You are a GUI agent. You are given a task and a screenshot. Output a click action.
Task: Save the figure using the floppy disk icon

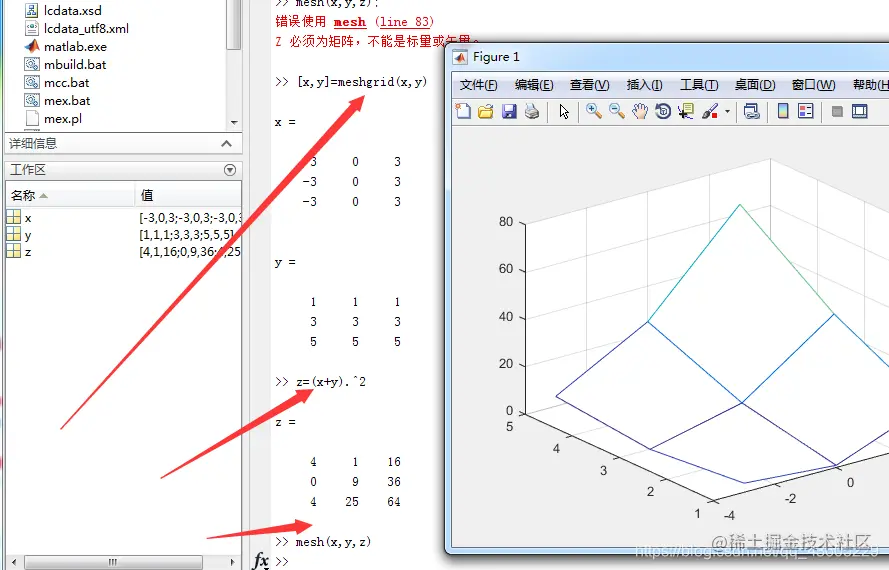(509, 111)
